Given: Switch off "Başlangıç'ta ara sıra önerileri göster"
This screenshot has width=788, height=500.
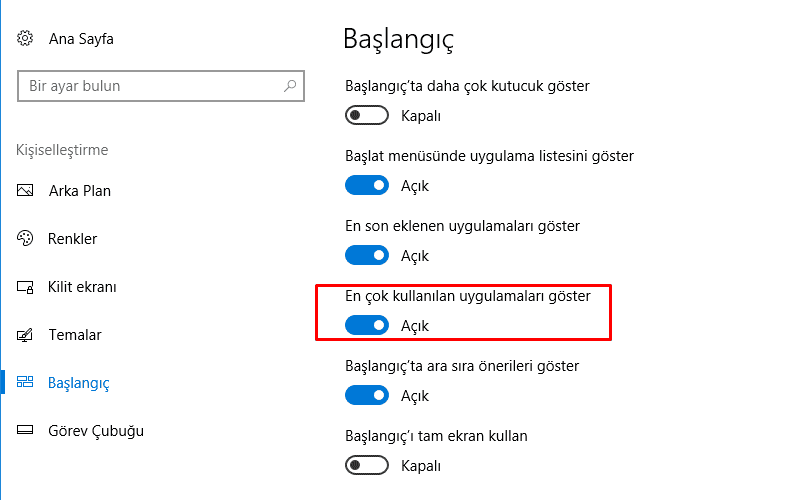Looking at the screenshot, I should [x=366, y=396].
